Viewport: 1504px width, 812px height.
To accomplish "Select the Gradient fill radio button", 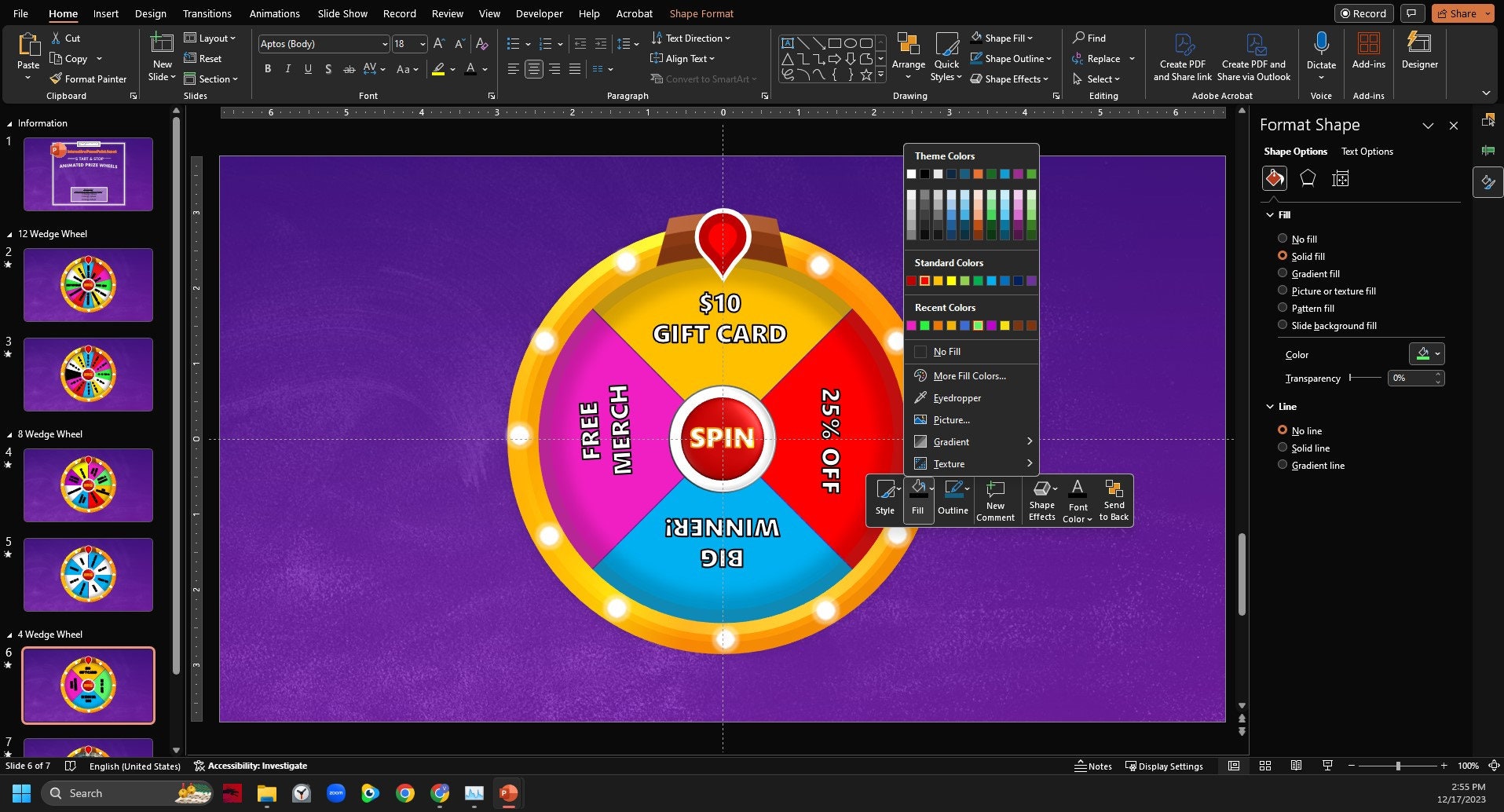I will coord(1285,273).
